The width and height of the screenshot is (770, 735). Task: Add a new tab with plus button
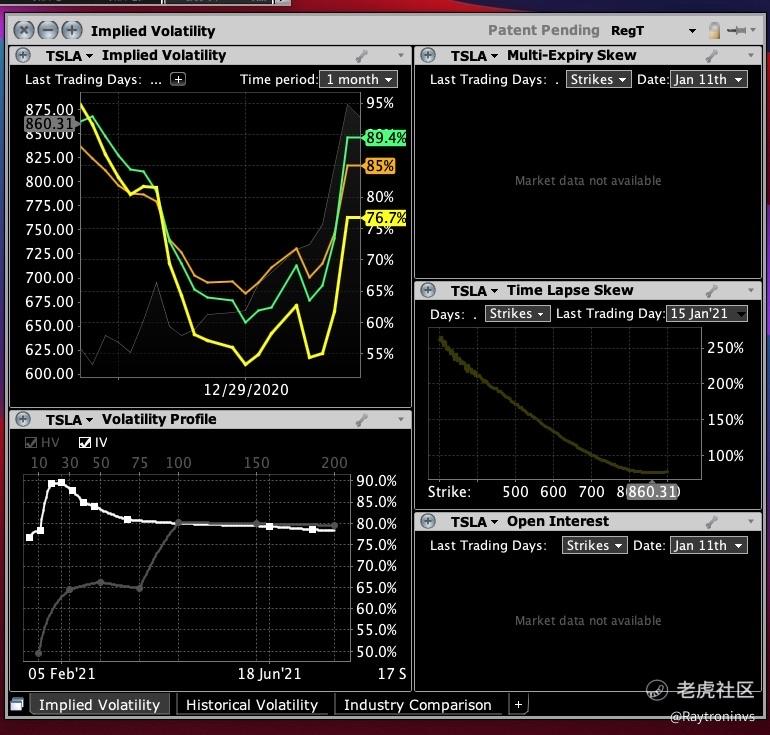518,705
